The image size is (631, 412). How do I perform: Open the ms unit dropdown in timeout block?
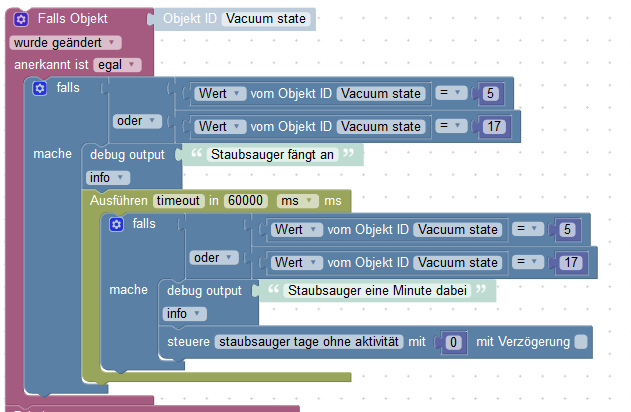tap(297, 201)
